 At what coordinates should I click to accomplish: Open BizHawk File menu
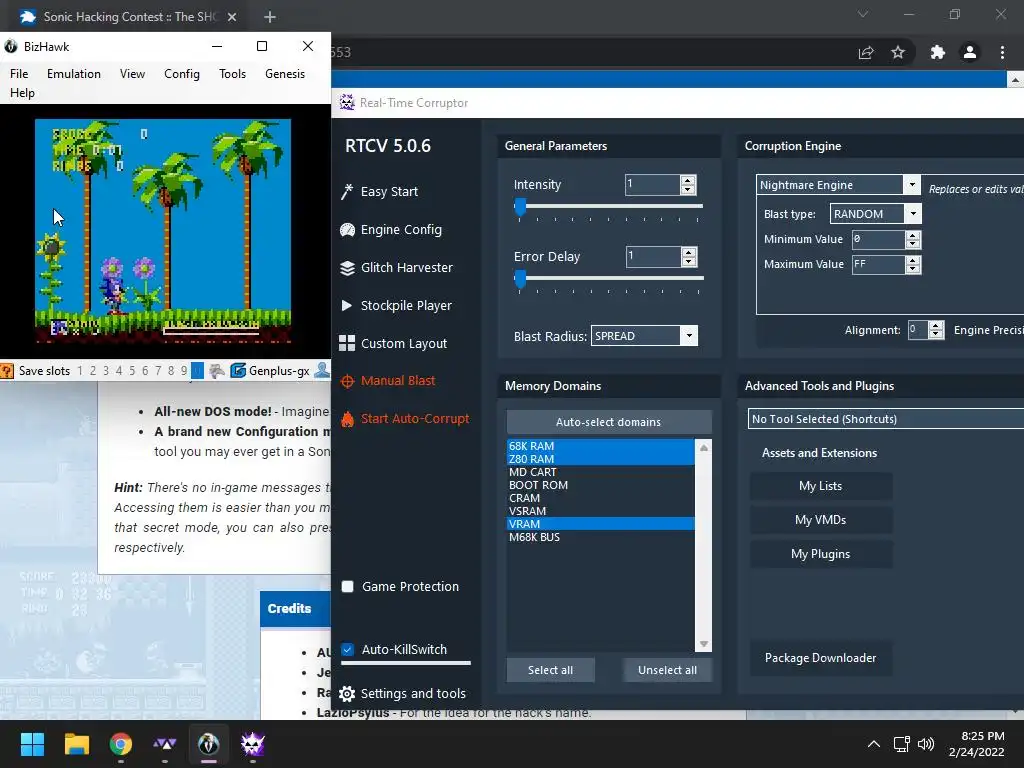(19, 74)
